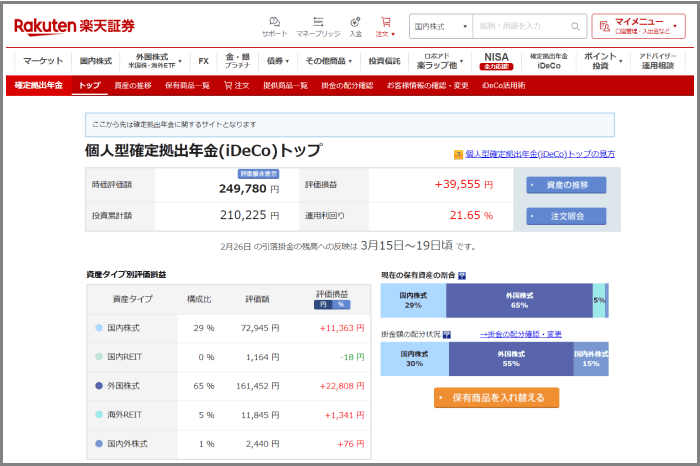Viewport: 700px width, 466px height.
Task: Click blue 資産の推移 button
Action: pos(566,185)
